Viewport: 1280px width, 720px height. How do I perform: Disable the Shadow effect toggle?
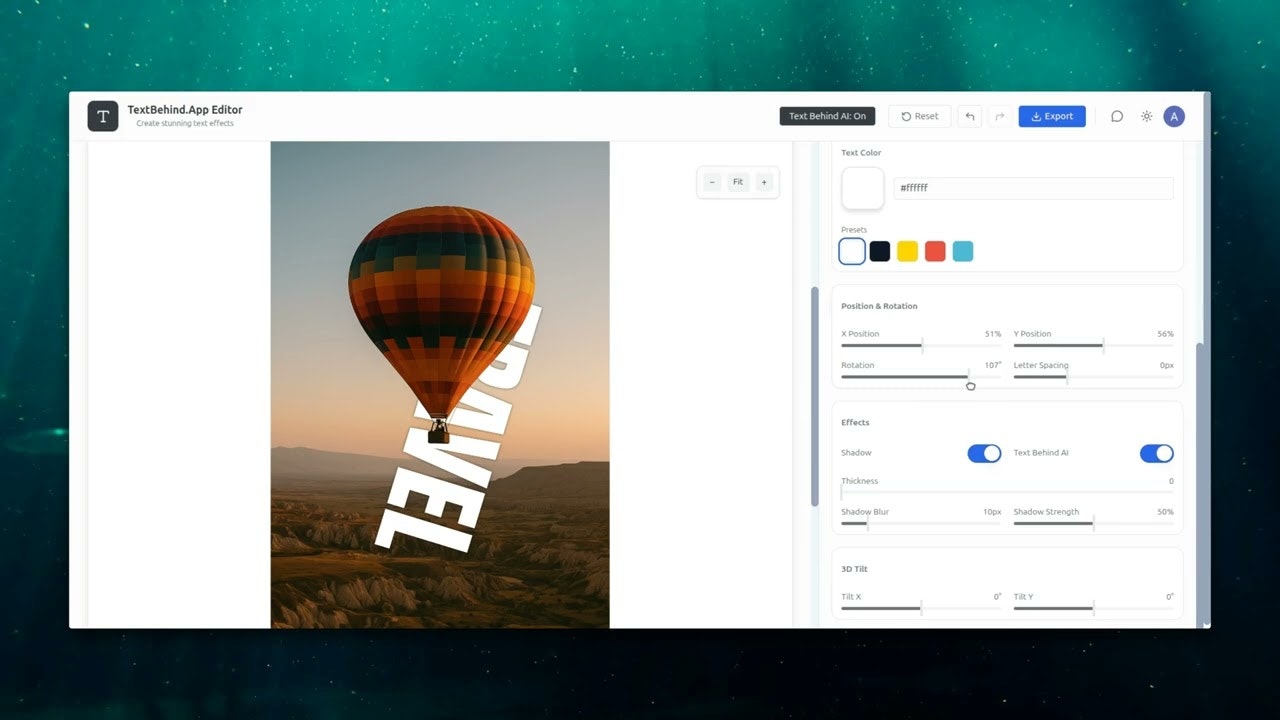tap(984, 453)
